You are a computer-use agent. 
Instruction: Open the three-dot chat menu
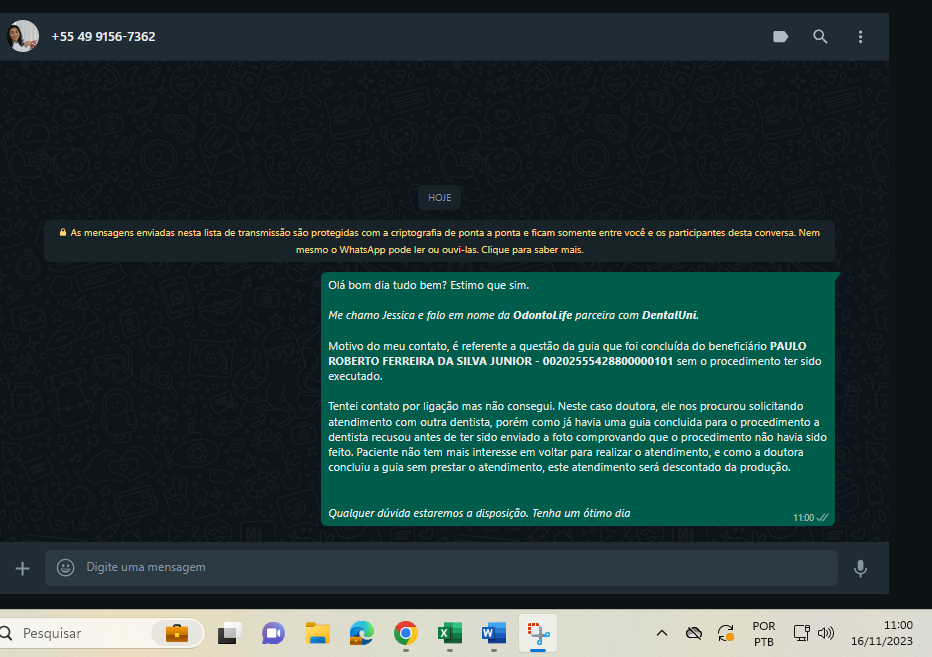tap(860, 37)
